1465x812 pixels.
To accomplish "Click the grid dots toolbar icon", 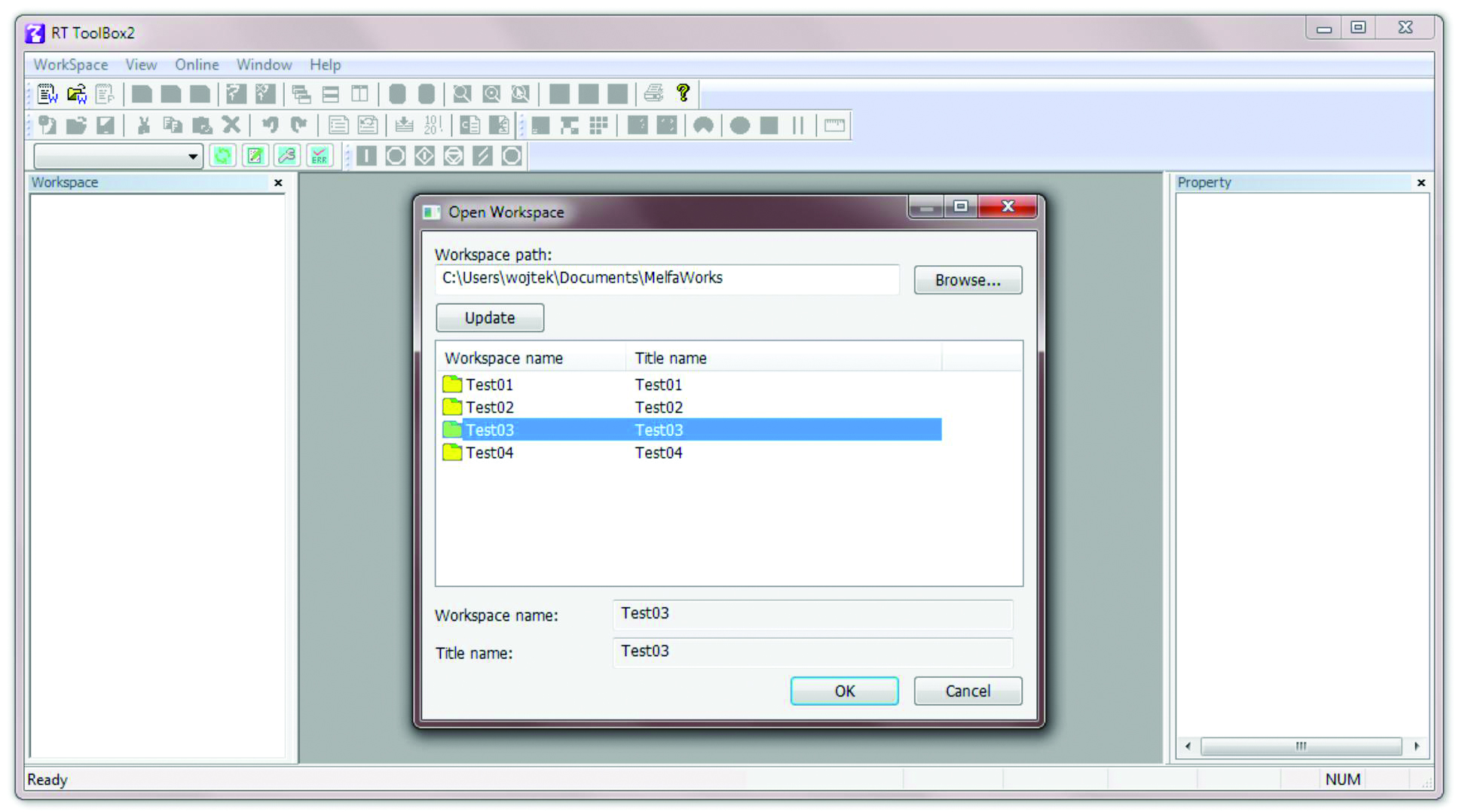I will (x=598, y=125).
